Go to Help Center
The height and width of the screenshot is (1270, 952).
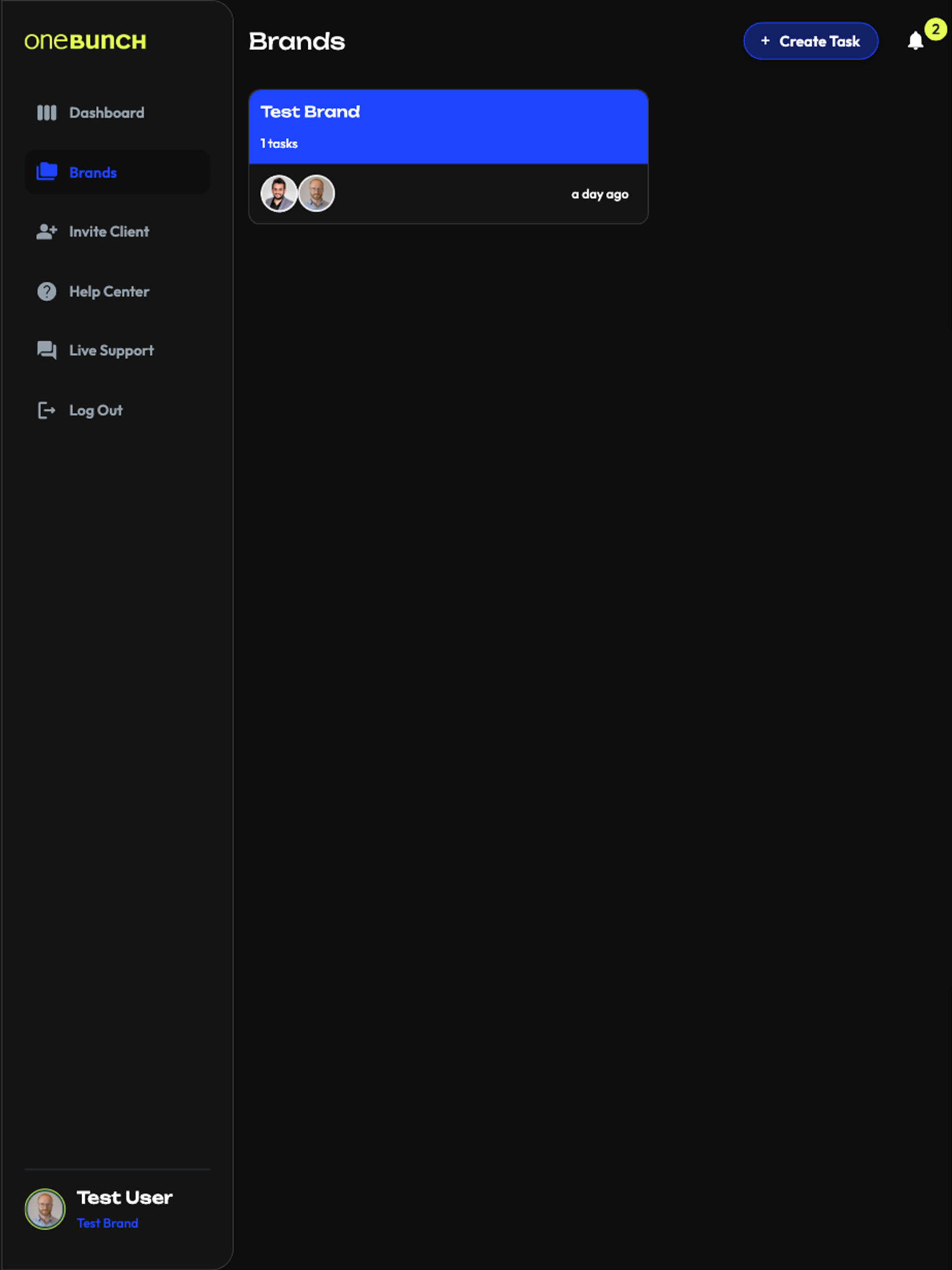(118, 291)
